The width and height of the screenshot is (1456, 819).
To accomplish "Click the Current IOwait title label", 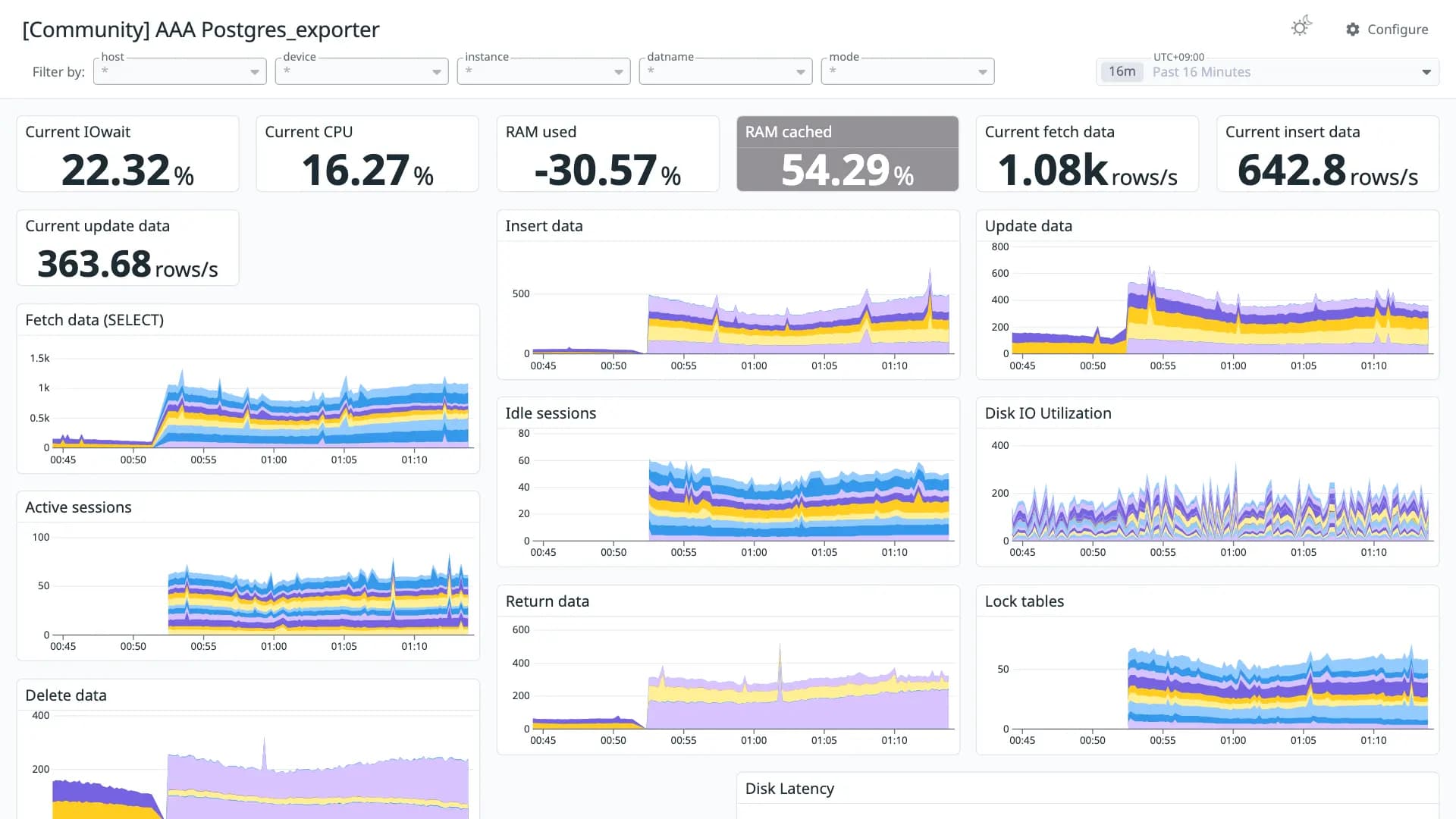I will pyautogui.click(x=77, y=132).
